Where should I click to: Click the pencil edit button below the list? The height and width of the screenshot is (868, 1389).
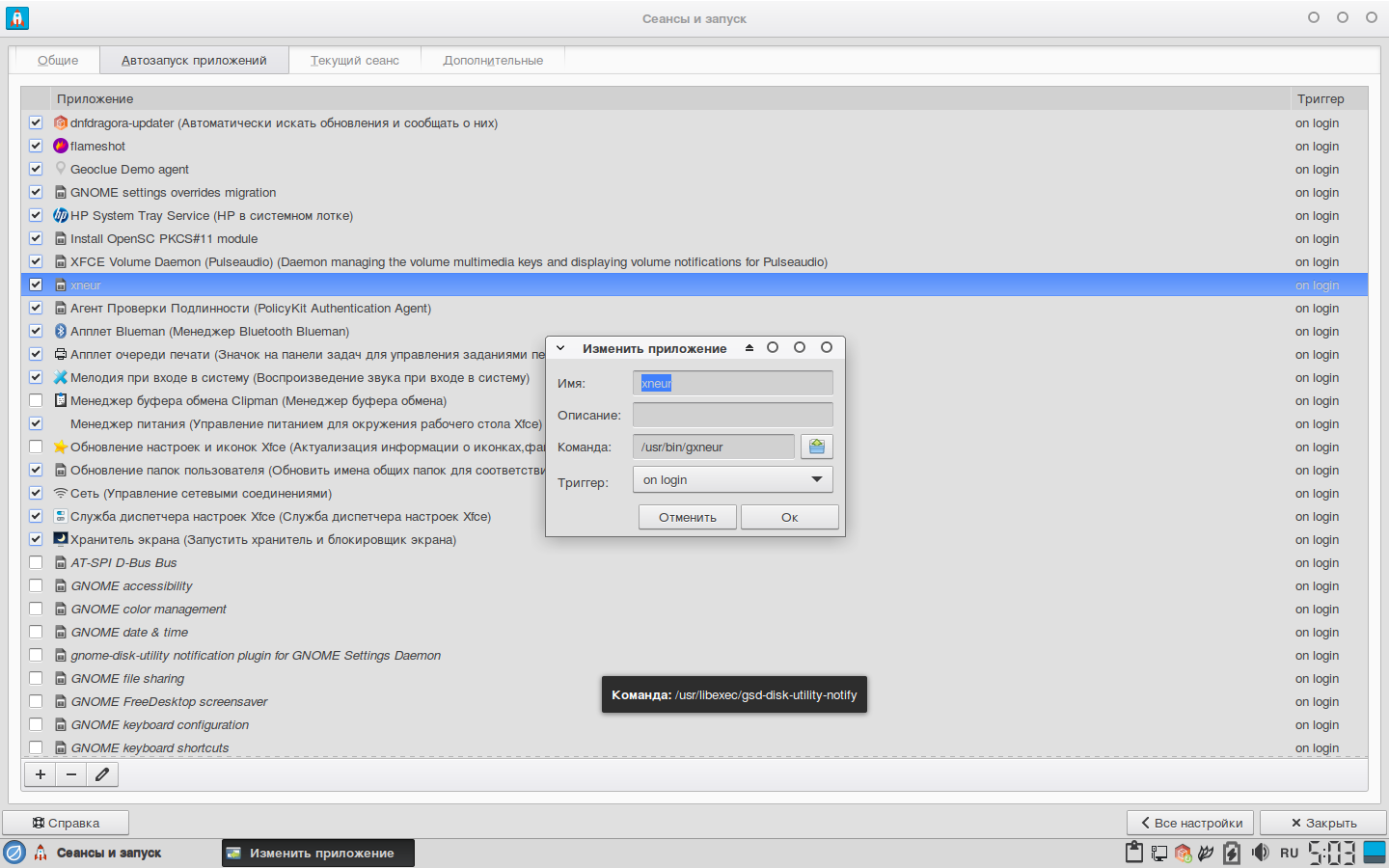(x=102, y=774)
